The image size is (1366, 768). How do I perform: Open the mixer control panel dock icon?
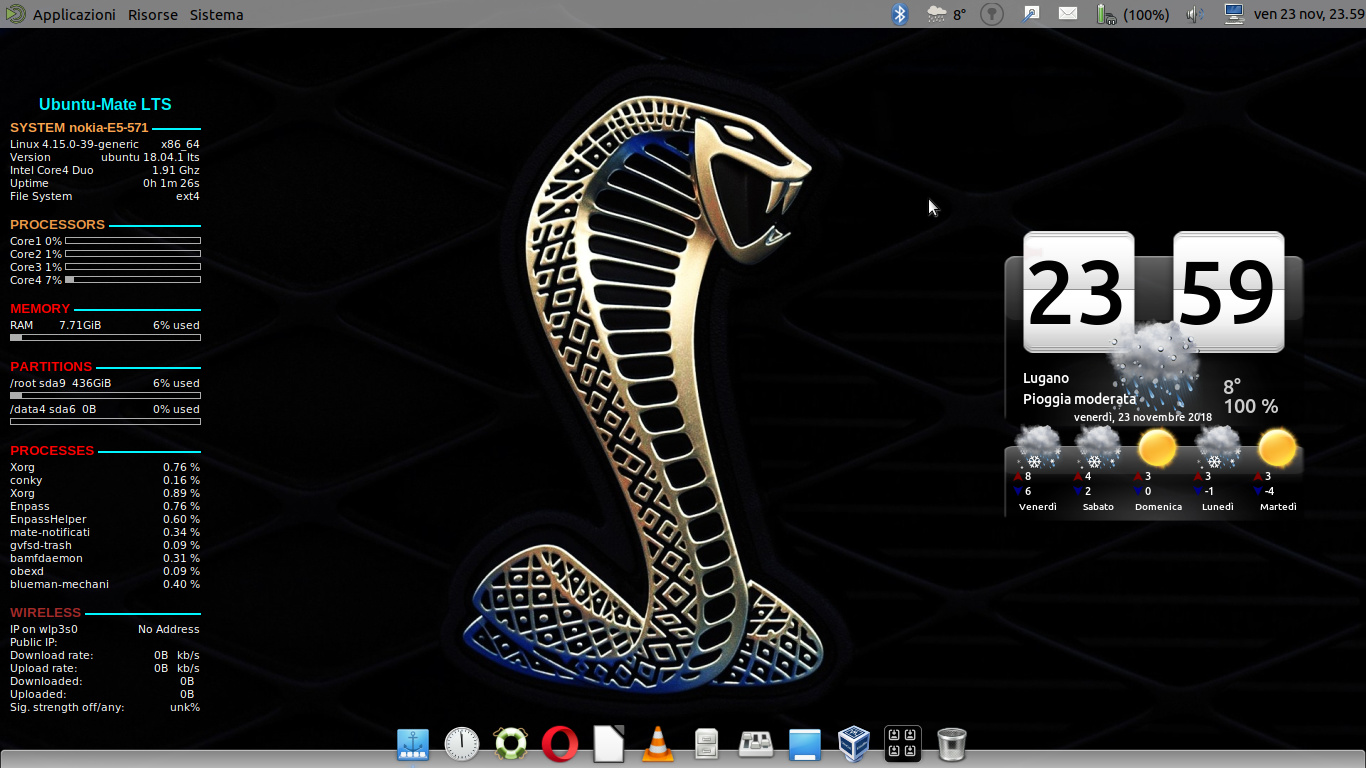pos(756,744)
